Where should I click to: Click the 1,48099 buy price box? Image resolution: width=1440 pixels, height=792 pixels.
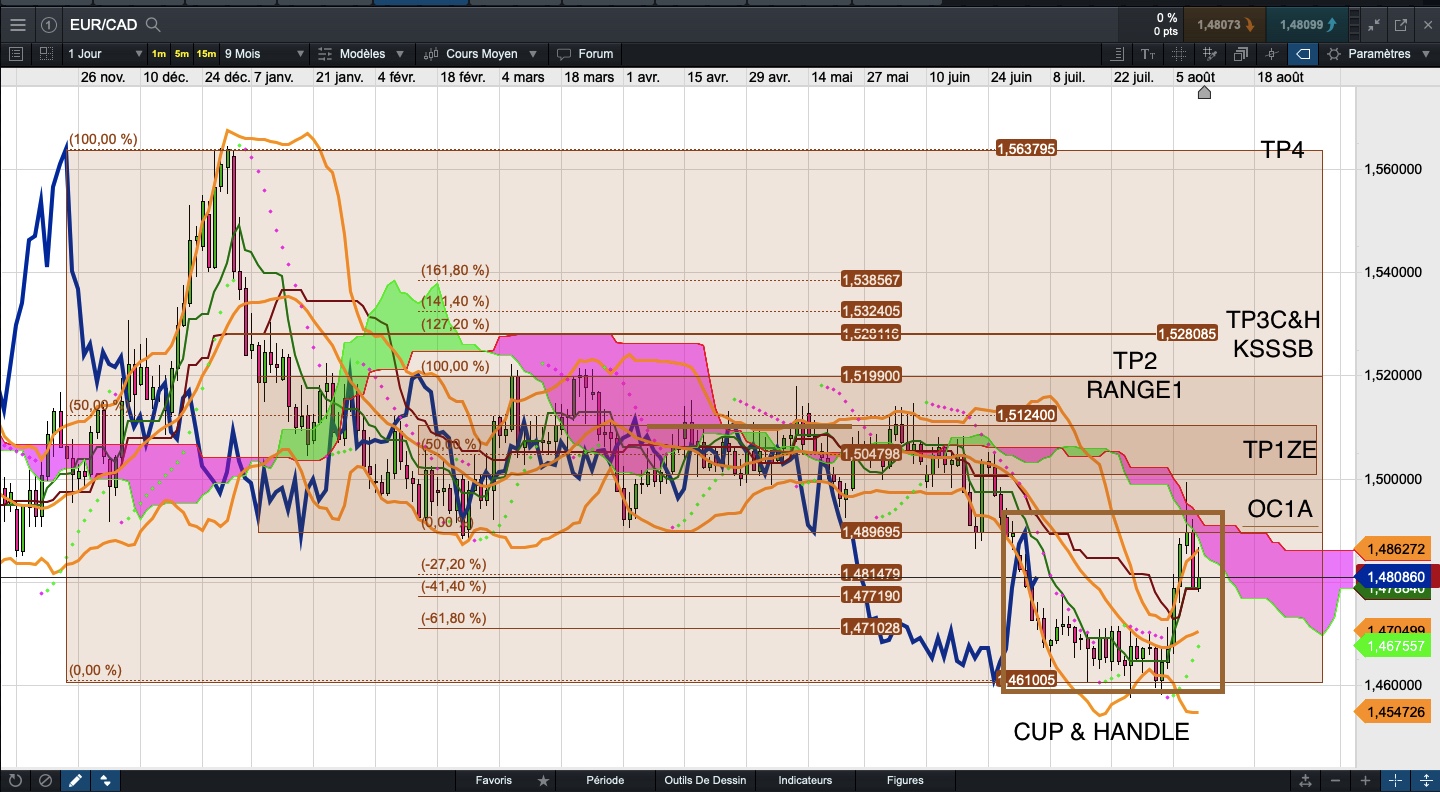[x=1305, y=24]
